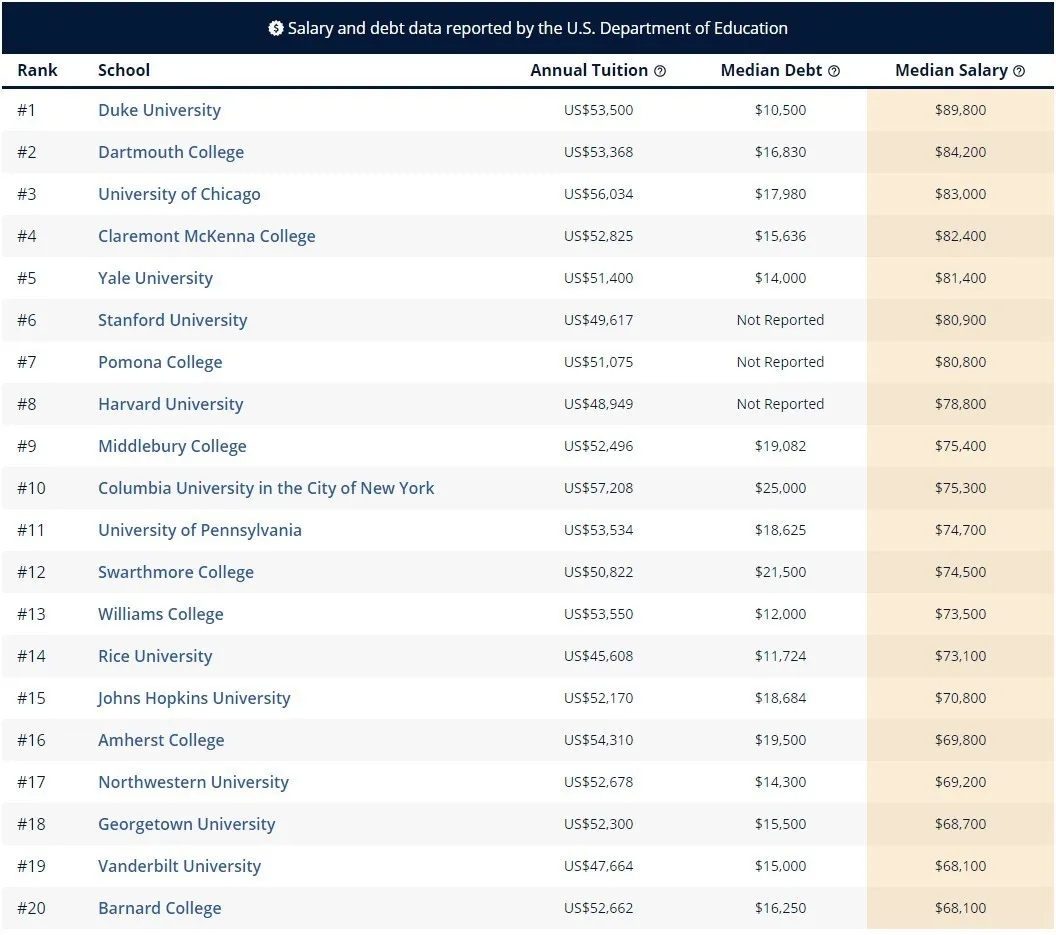This screenshot has height=935, width=1056.
Task: Open the Dartmouth College link
Action: coord(171,152)
